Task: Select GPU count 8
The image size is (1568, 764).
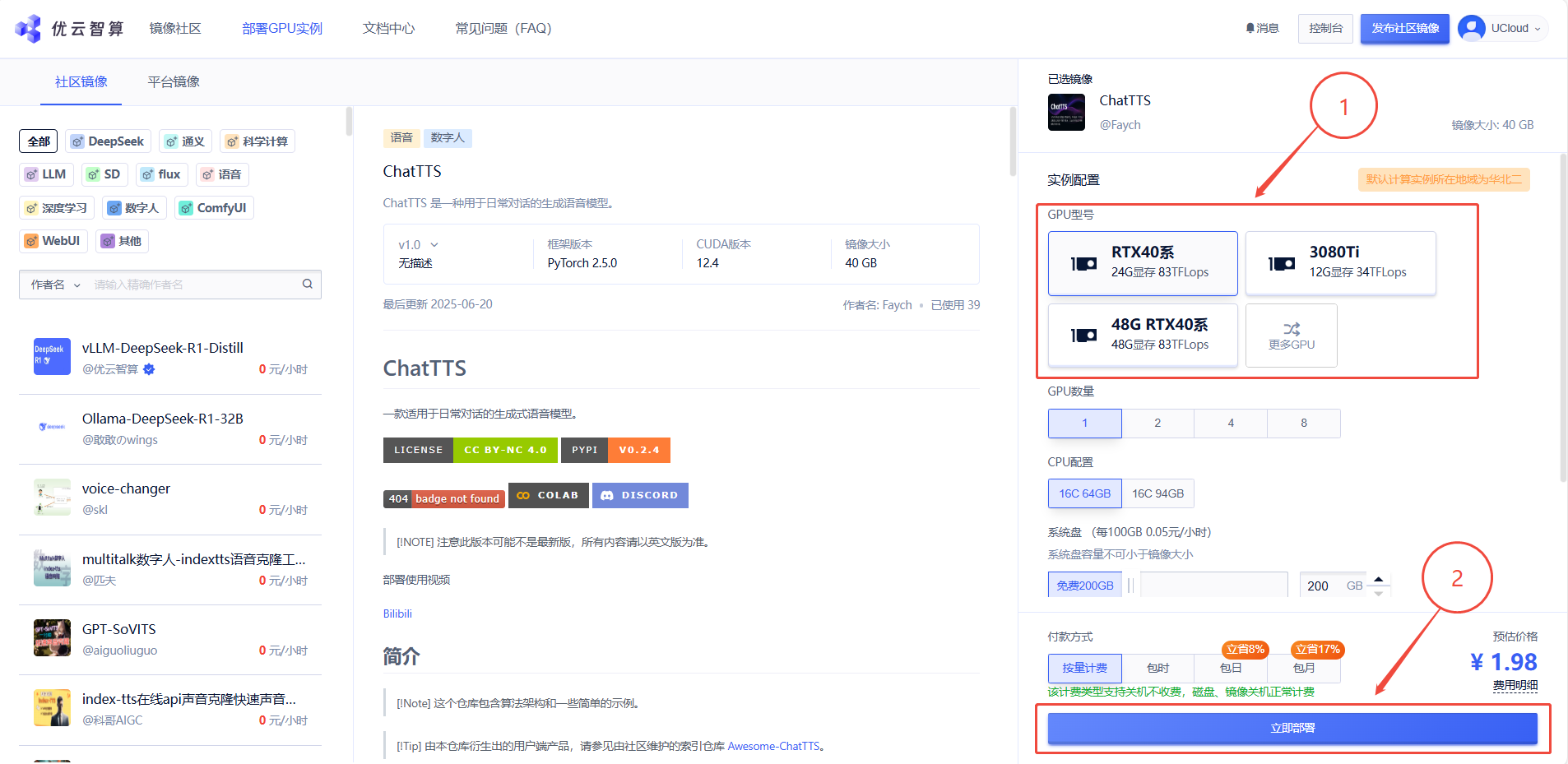Action: tap(1304, 423)
